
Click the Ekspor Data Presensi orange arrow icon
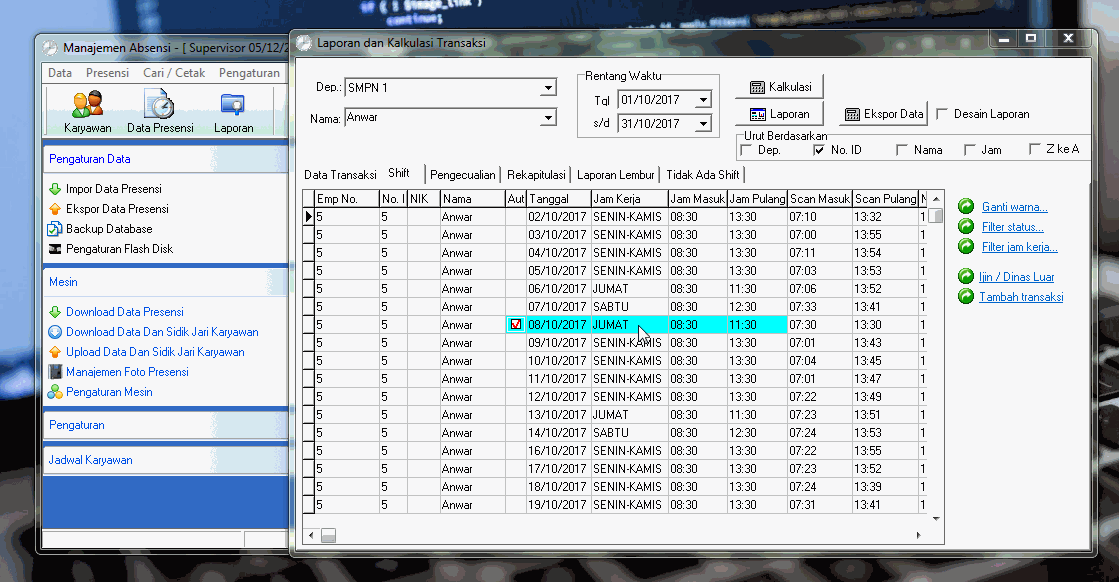(x=55, y=209)
